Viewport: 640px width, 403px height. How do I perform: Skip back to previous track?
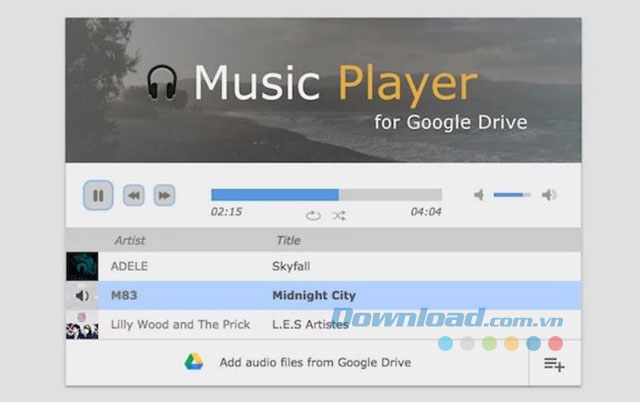[x=133, y=196]
